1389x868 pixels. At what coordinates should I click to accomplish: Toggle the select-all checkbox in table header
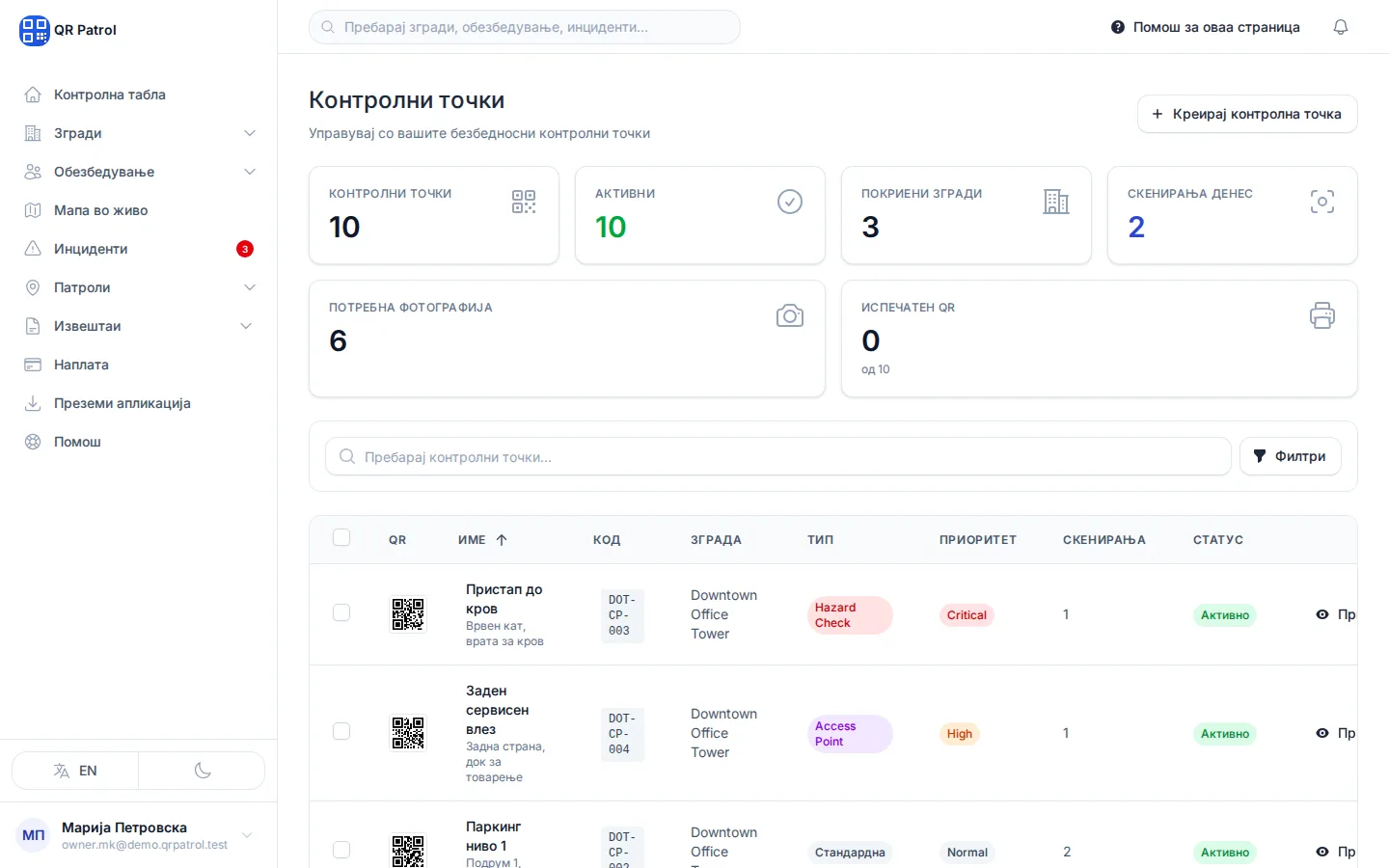[x=341, y=538]
